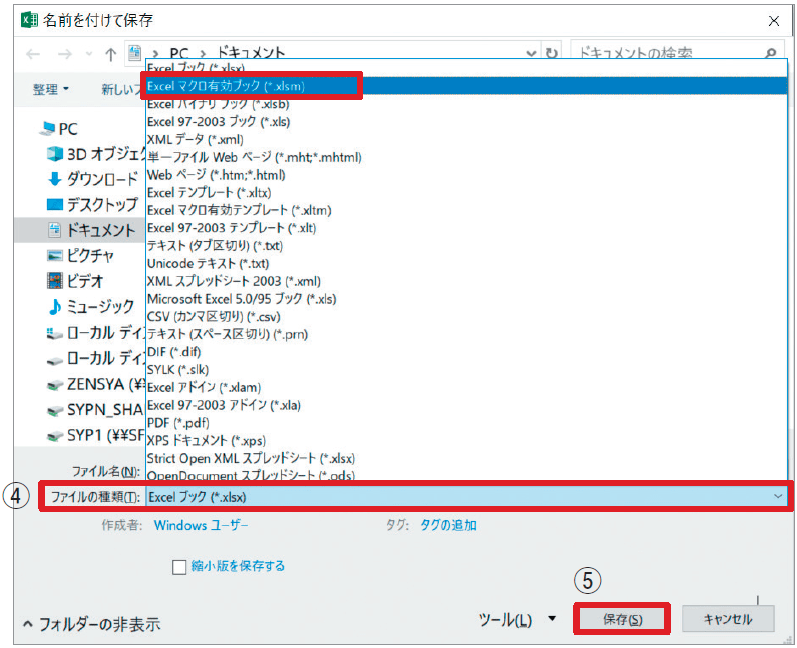Click the 保存(S) button
Viewport: 797px width, 648px height.
[622, 620]
